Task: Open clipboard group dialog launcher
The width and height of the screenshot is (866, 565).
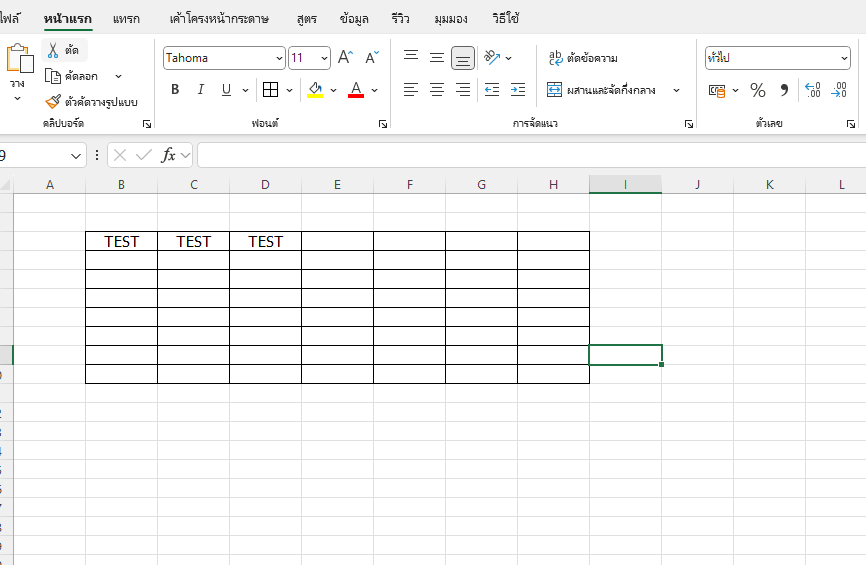Action: click(x=147, y=124)
